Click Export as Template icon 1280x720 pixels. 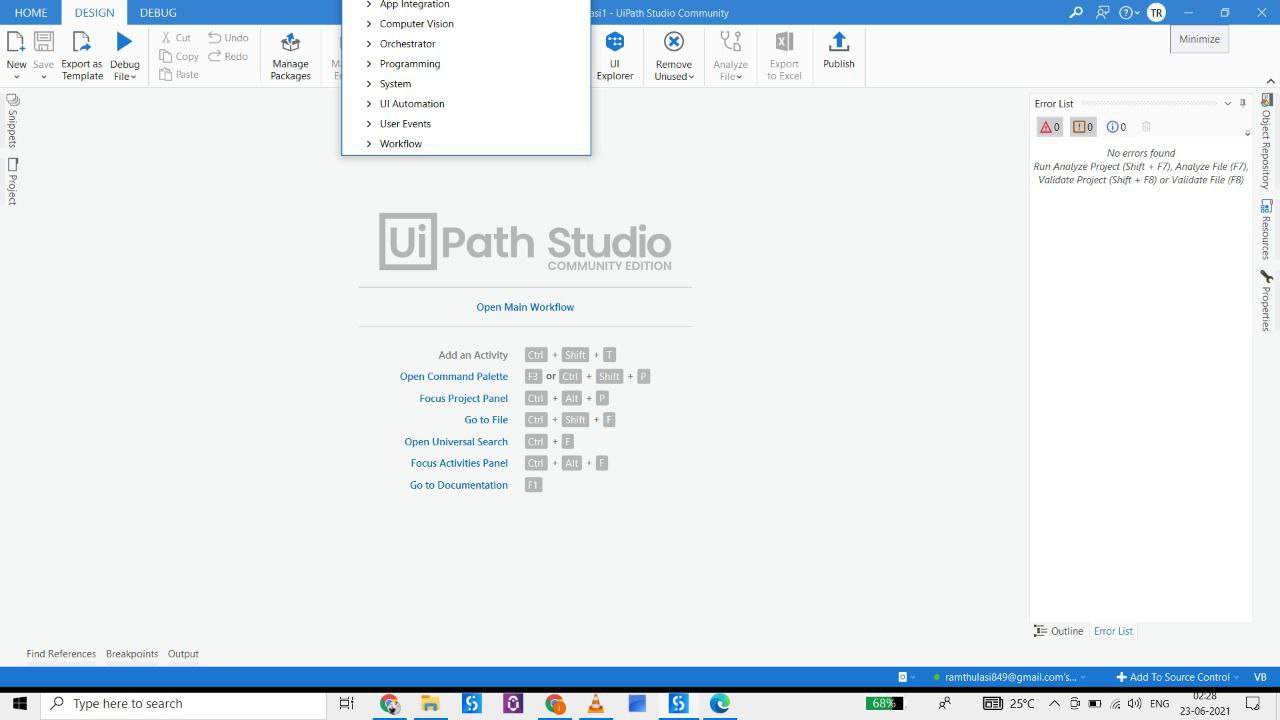pos(82,42)
